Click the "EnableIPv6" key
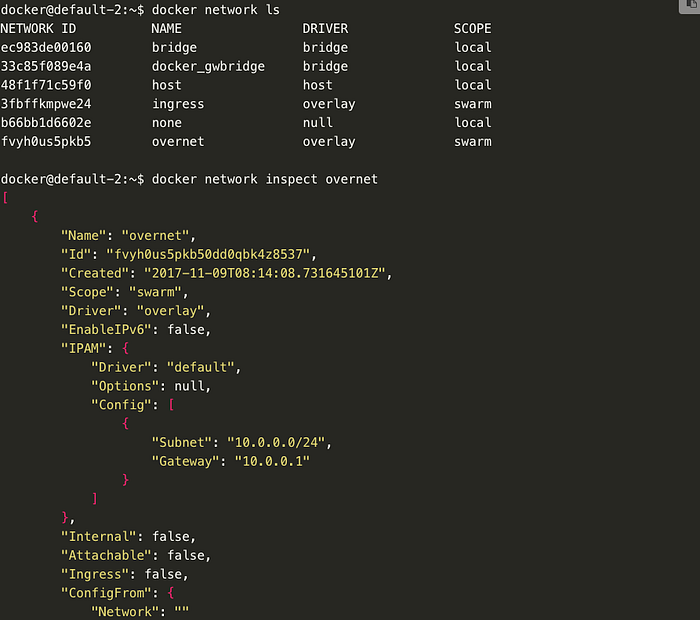 click(106, 329)
